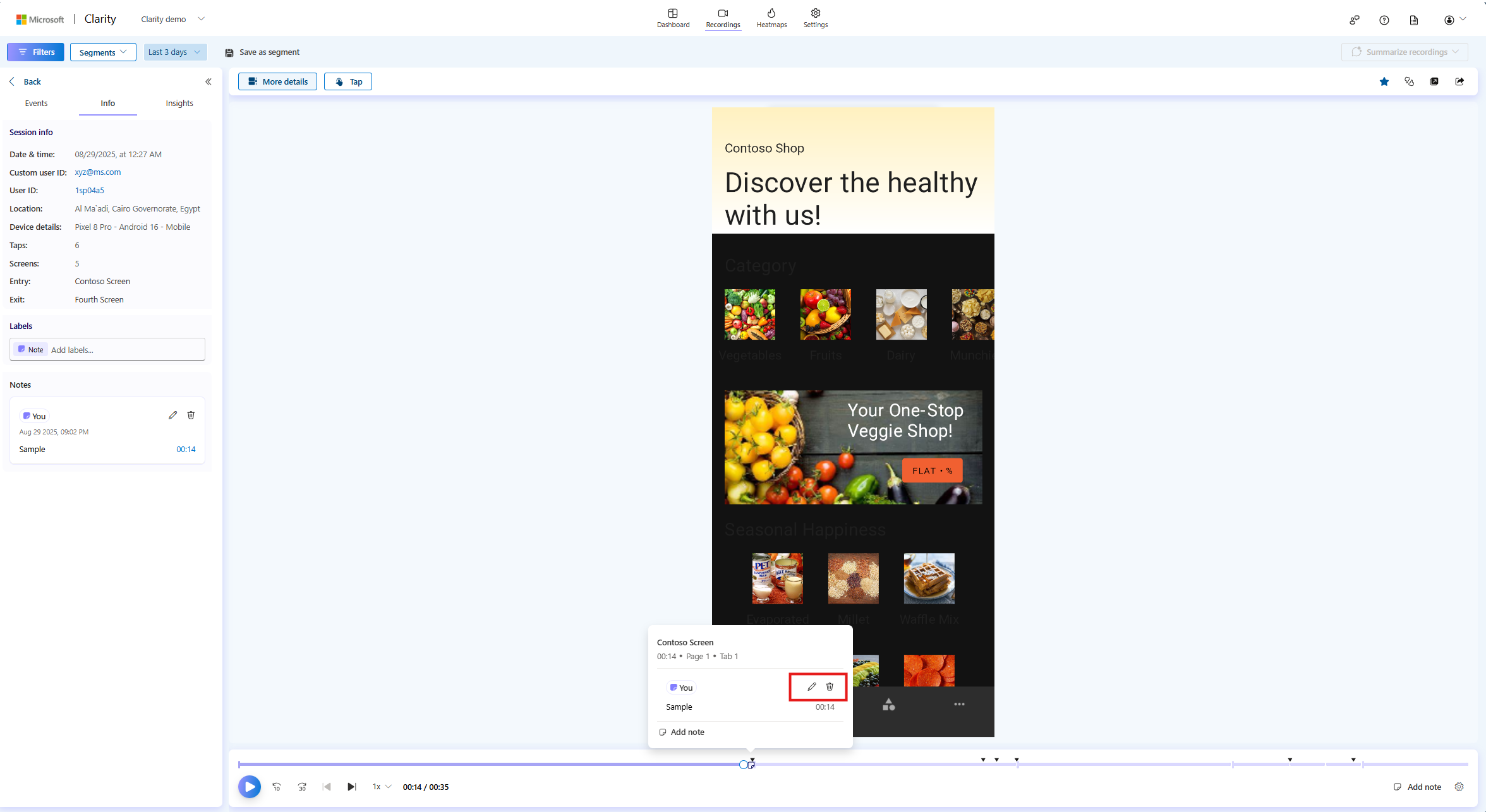
Task: Rewind the recording 10 seconds
Action: pos(277,787)
